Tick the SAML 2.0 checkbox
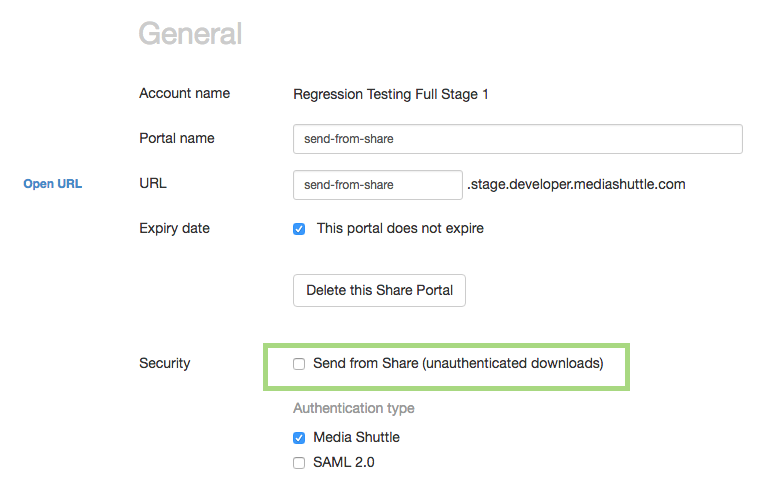 (x=299, y=463)
